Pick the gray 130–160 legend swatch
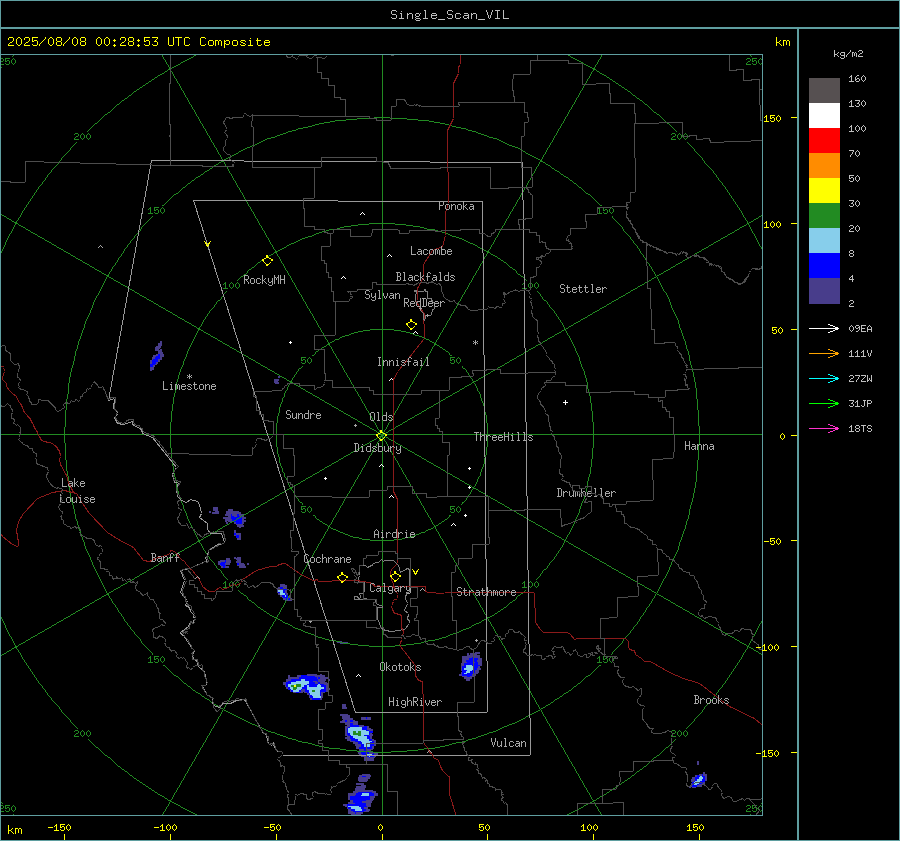Image resolution: width=900 pixels, height=841 pixels. pos(824,91)
